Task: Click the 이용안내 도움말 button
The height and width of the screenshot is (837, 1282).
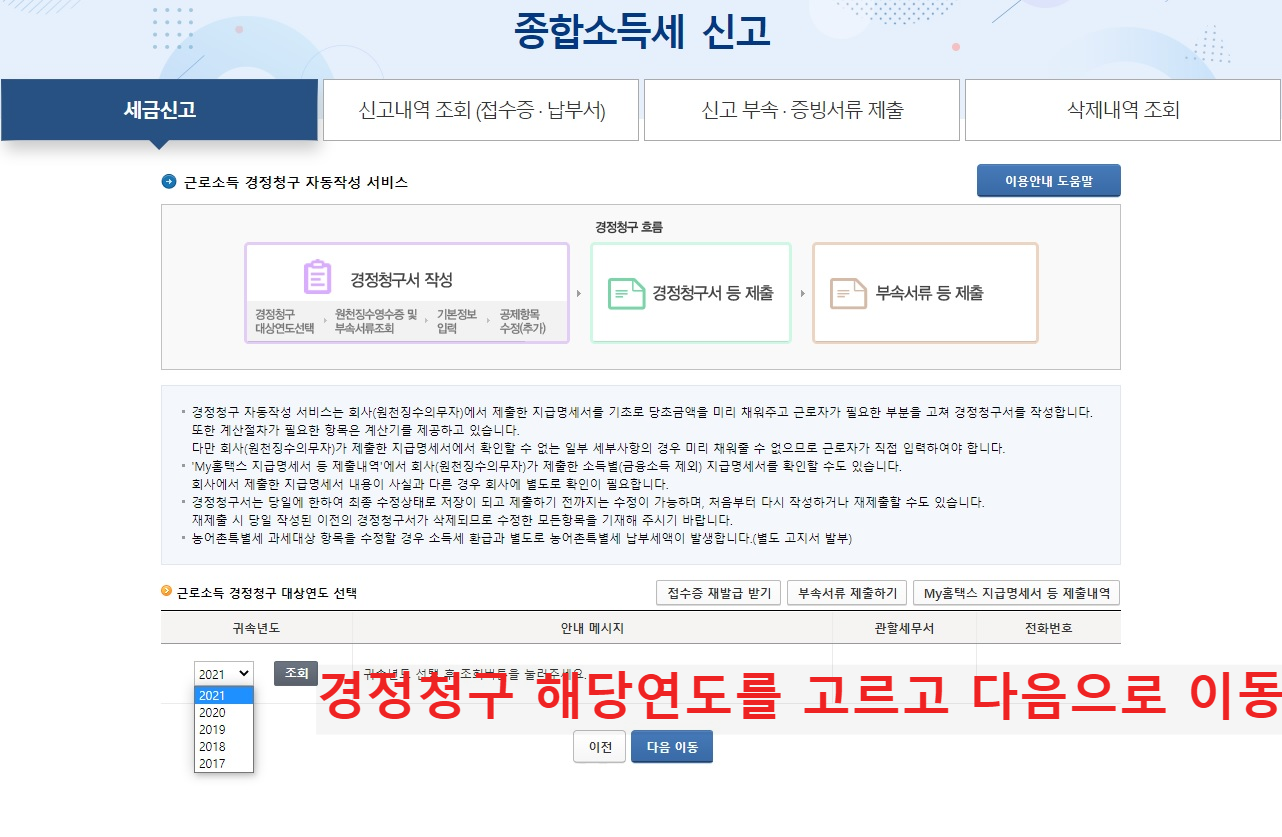Action: pyautogui.click(x=1049, y=181)
